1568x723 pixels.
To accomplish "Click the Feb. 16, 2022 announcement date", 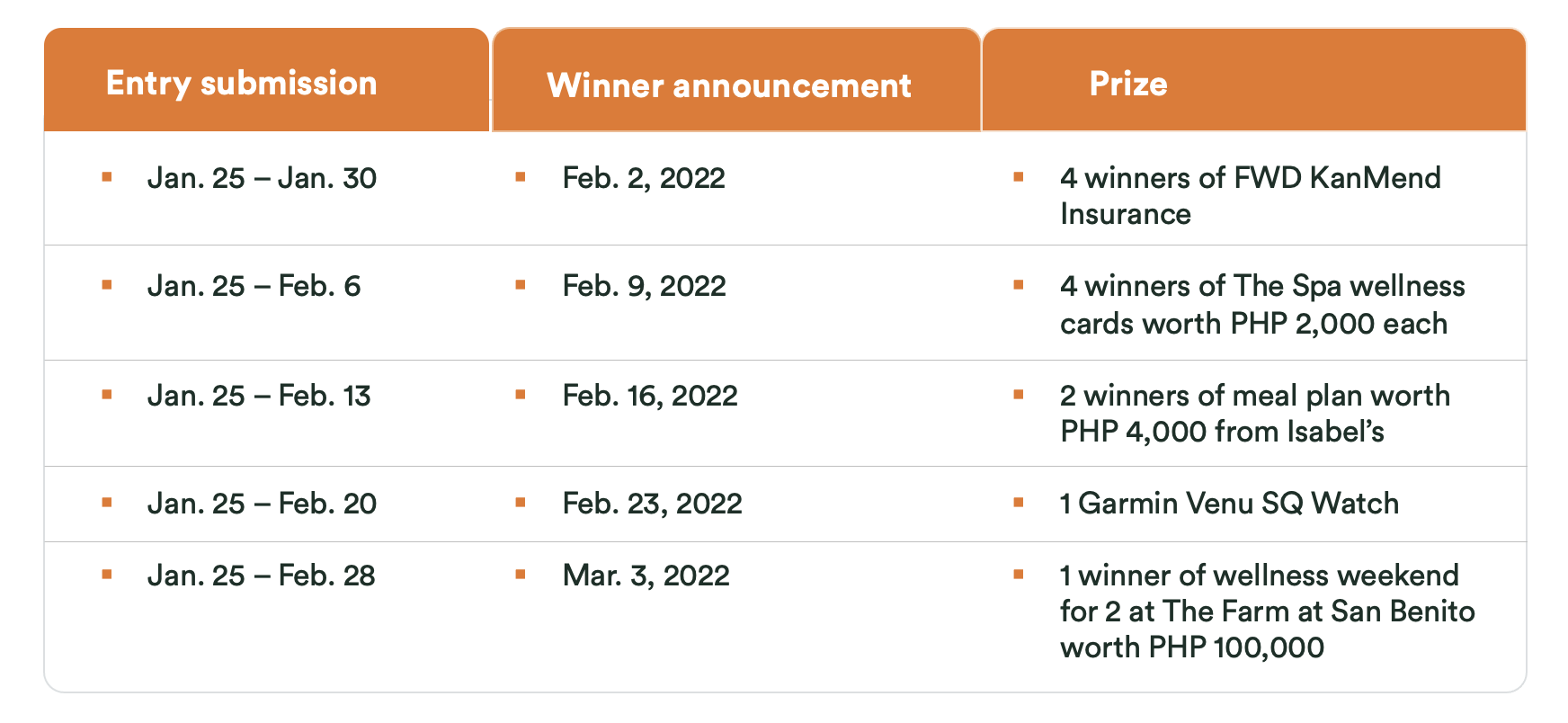I will tap(650, 396).
